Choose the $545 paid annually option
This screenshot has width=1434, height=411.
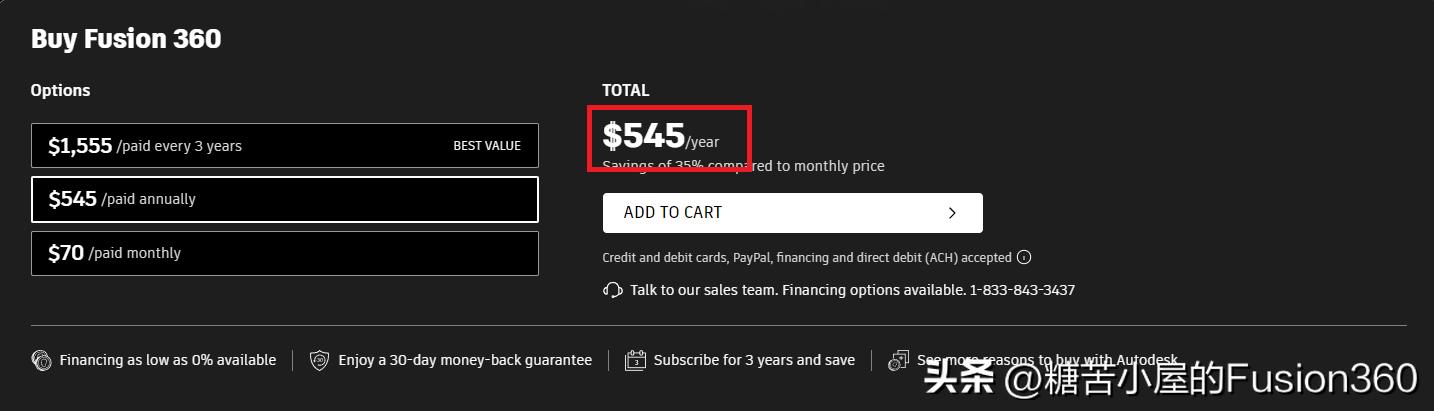pos(284,199)
